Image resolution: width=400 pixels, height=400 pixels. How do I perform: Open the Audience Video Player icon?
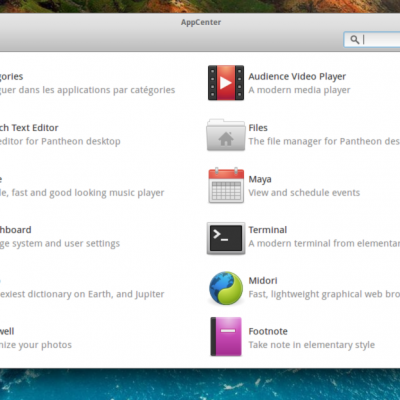pyautogui.click(x=226, y=83)
